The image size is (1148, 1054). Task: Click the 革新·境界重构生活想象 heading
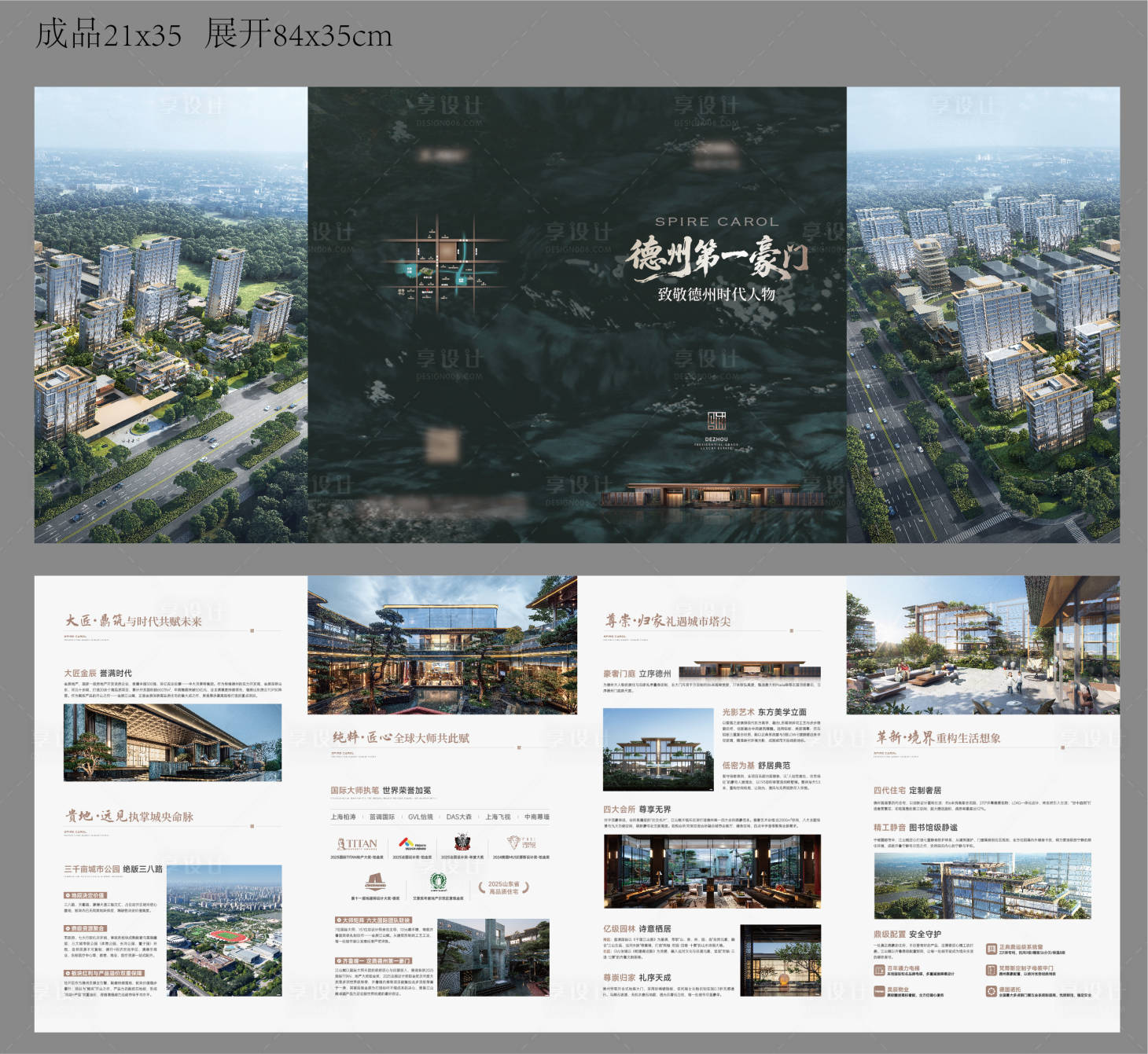point(938,737)
